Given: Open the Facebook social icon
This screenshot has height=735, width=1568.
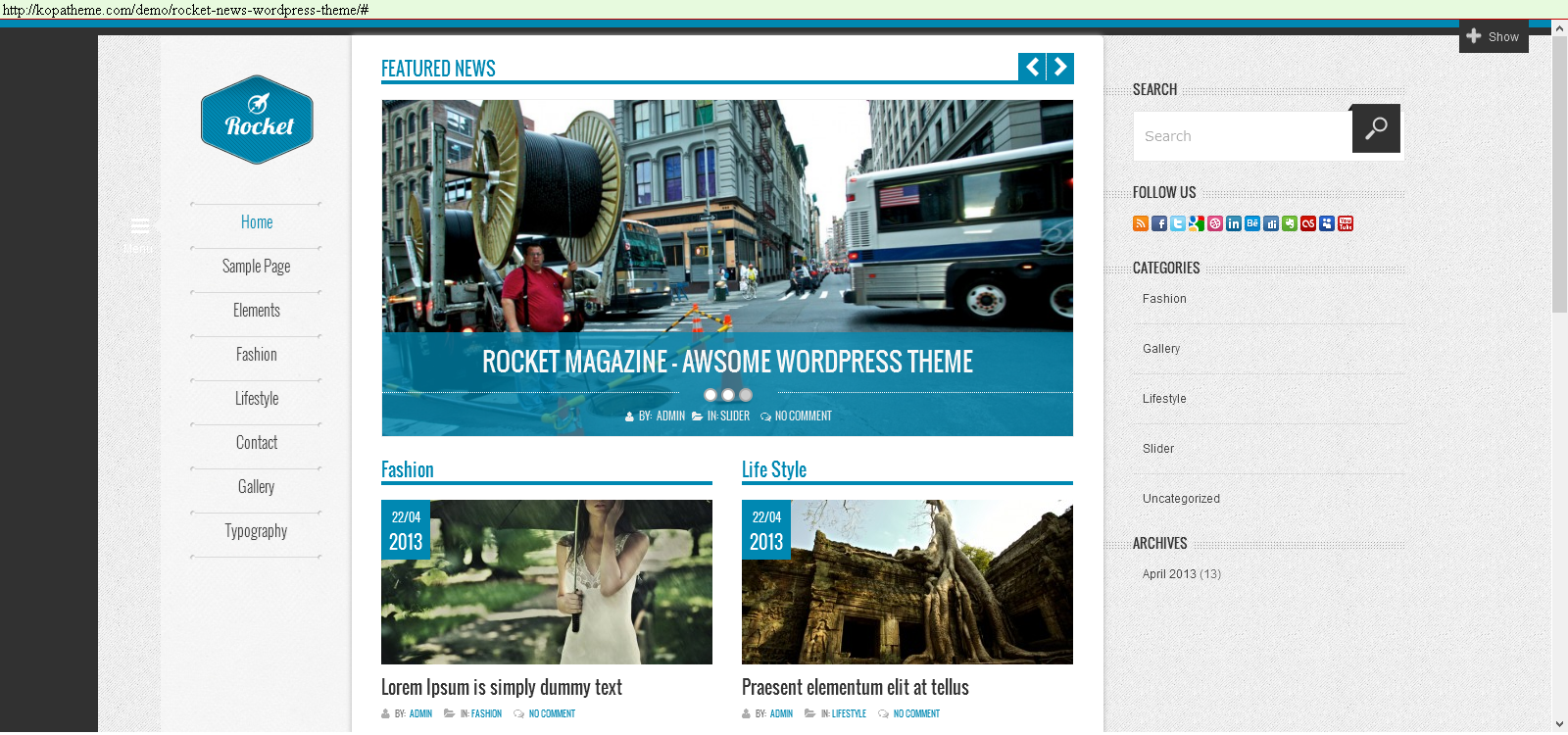Looking at the screenshot, I should [1158, 223].
